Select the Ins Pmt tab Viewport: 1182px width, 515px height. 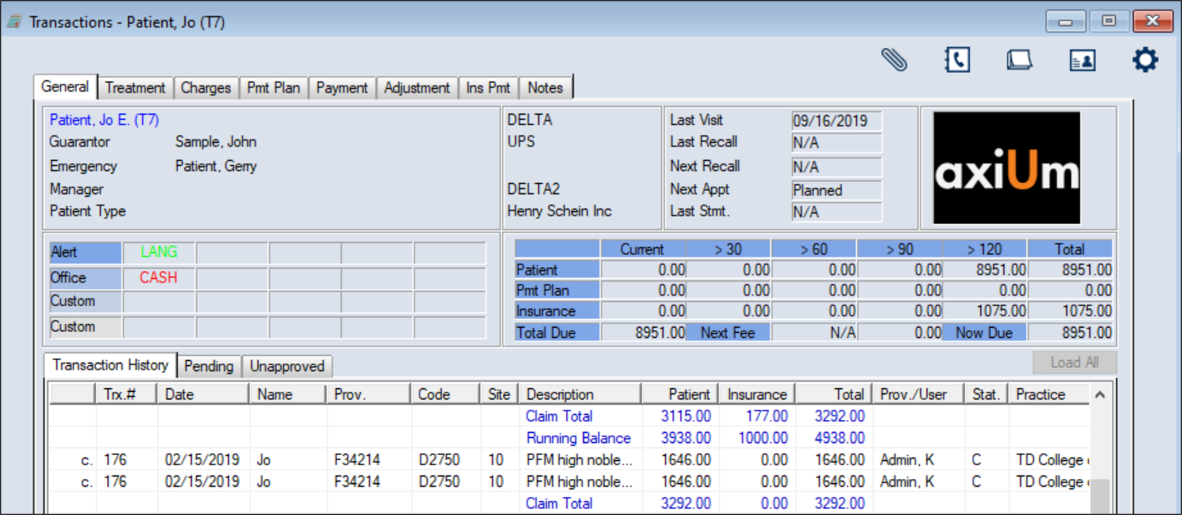488,88
